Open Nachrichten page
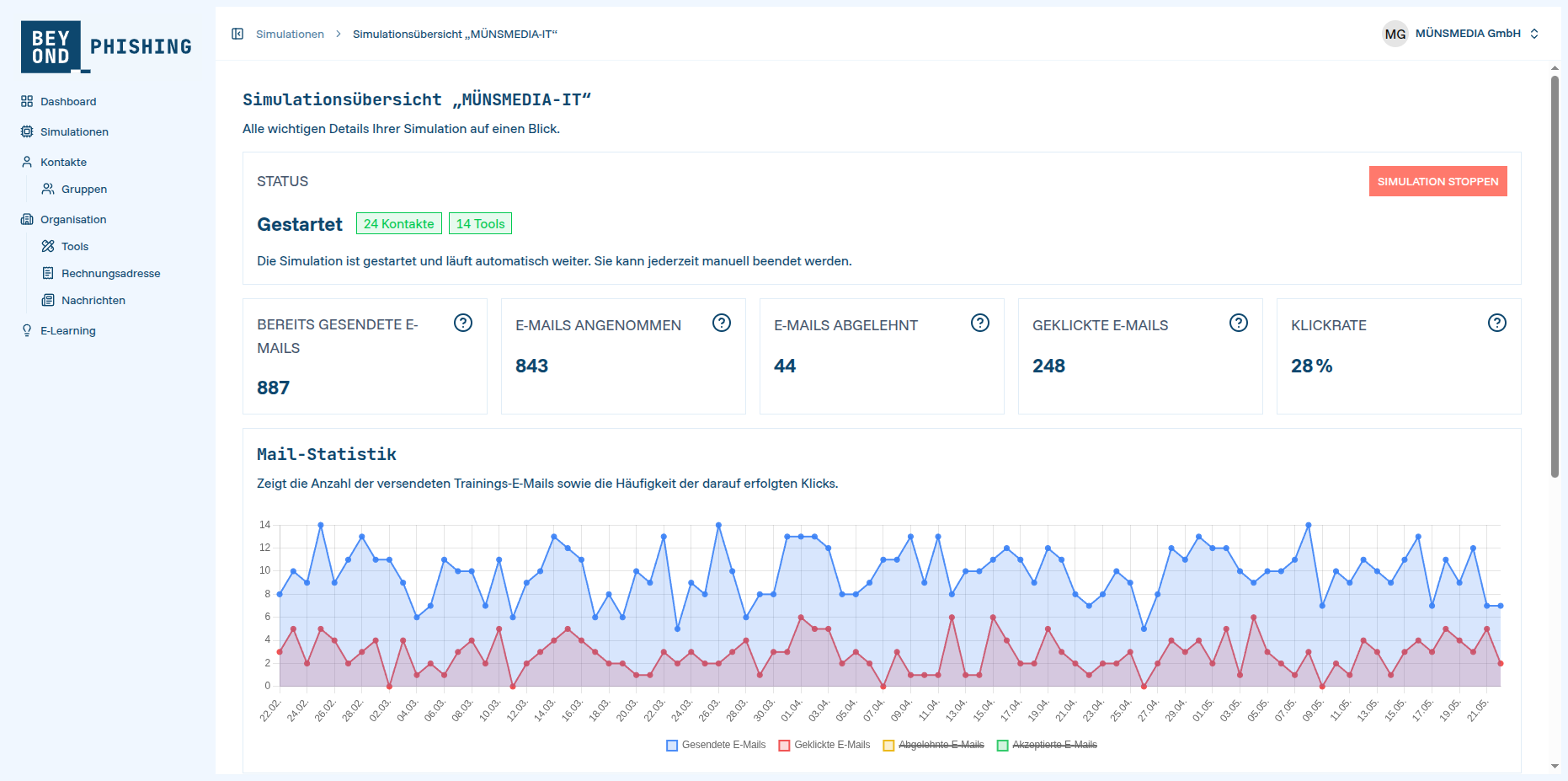 click(x=93, y=300)
